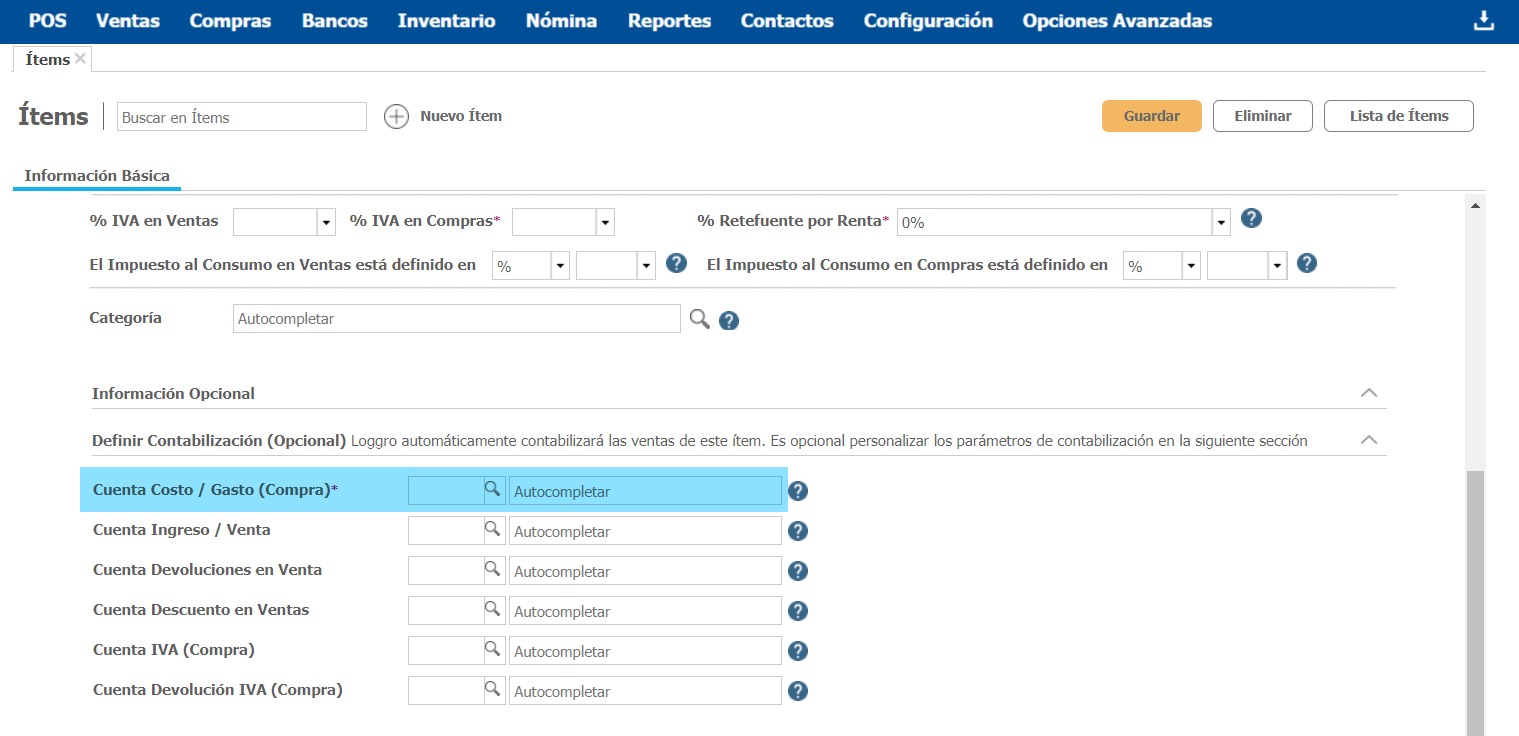Image resolution: width=1519 pixels, height=736 pixels.
Task: Click search icon in Cuenta IVA (Compra)
Action: [492, 648]
